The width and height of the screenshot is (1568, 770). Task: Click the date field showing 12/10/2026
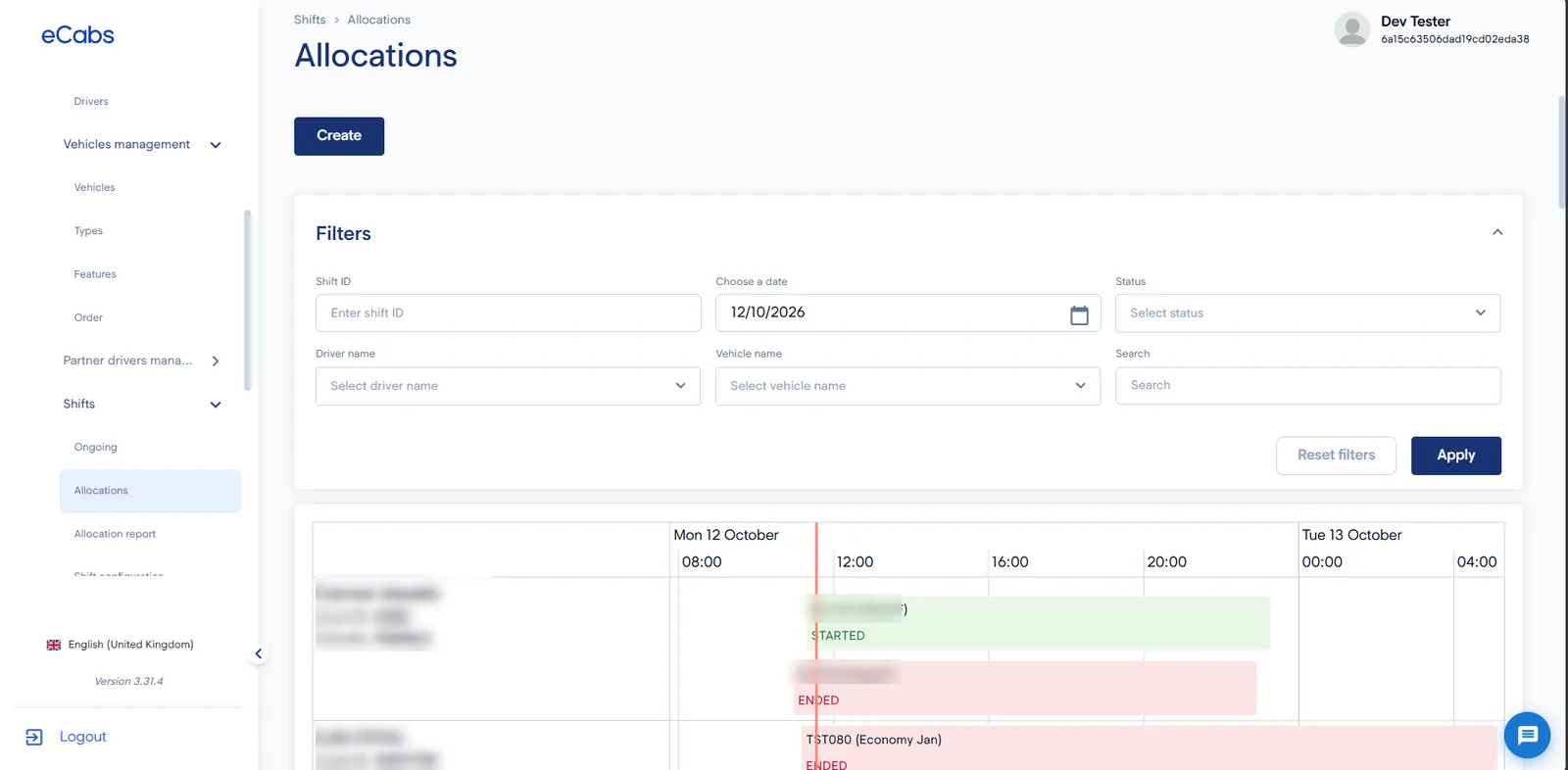tap(907, 313)
